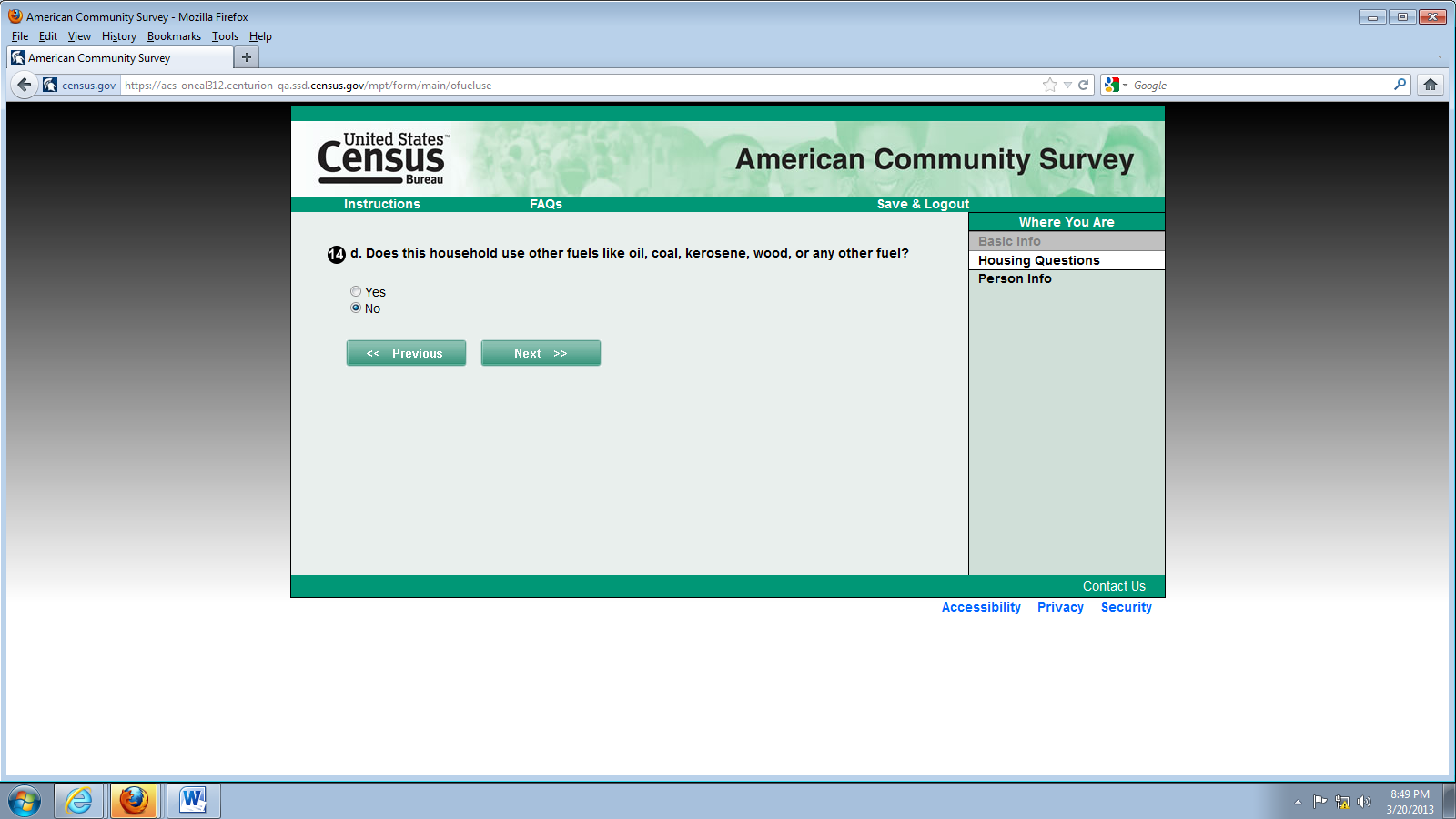Open the History menu
The width and height of the screenshot is (1456, 819).
118,36
